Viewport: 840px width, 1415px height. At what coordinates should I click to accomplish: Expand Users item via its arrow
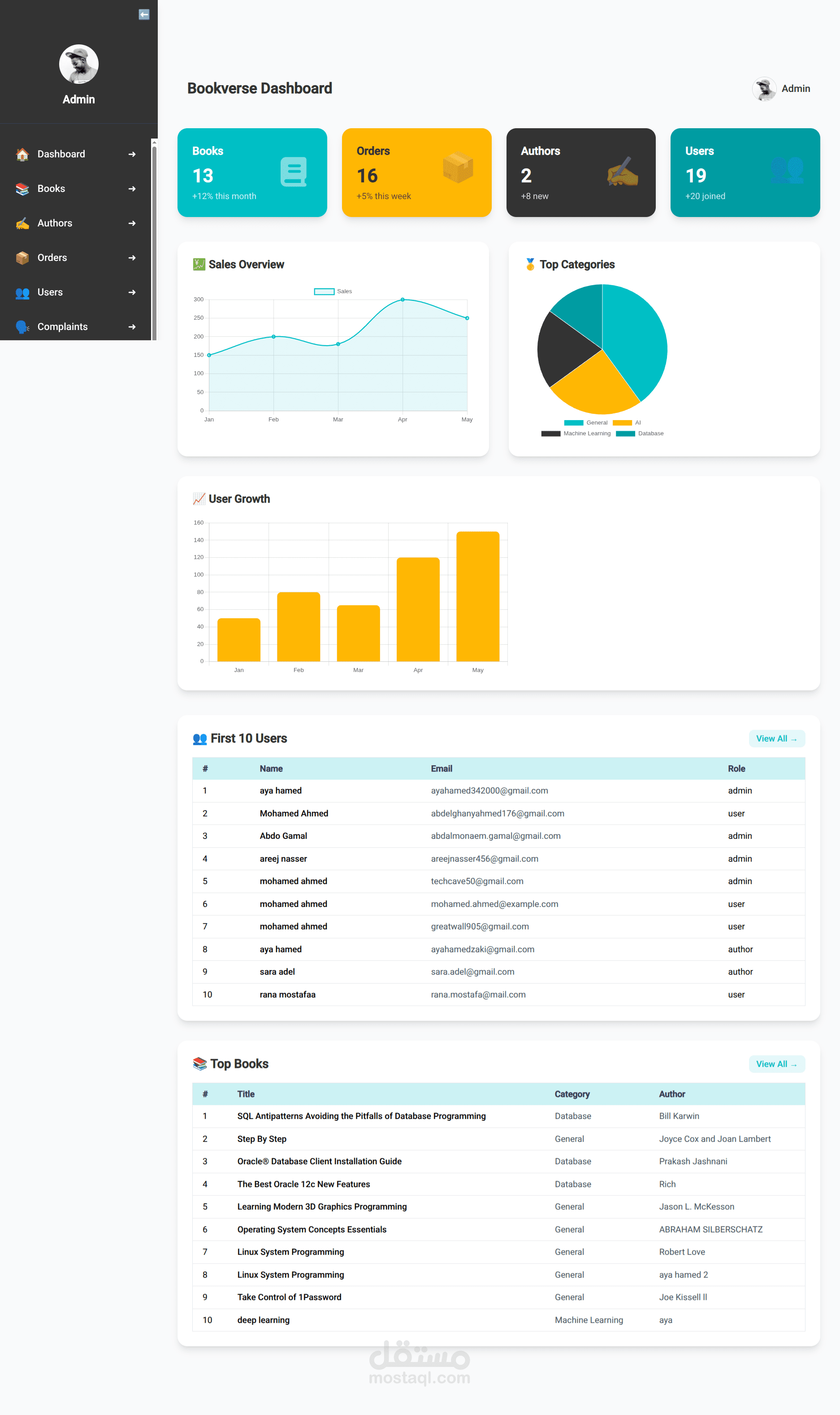(x=132, y=292)
